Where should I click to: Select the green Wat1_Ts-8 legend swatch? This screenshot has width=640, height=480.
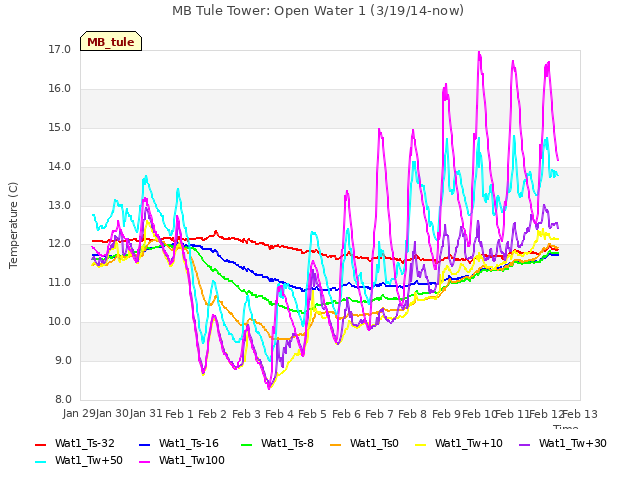[247, 444]
